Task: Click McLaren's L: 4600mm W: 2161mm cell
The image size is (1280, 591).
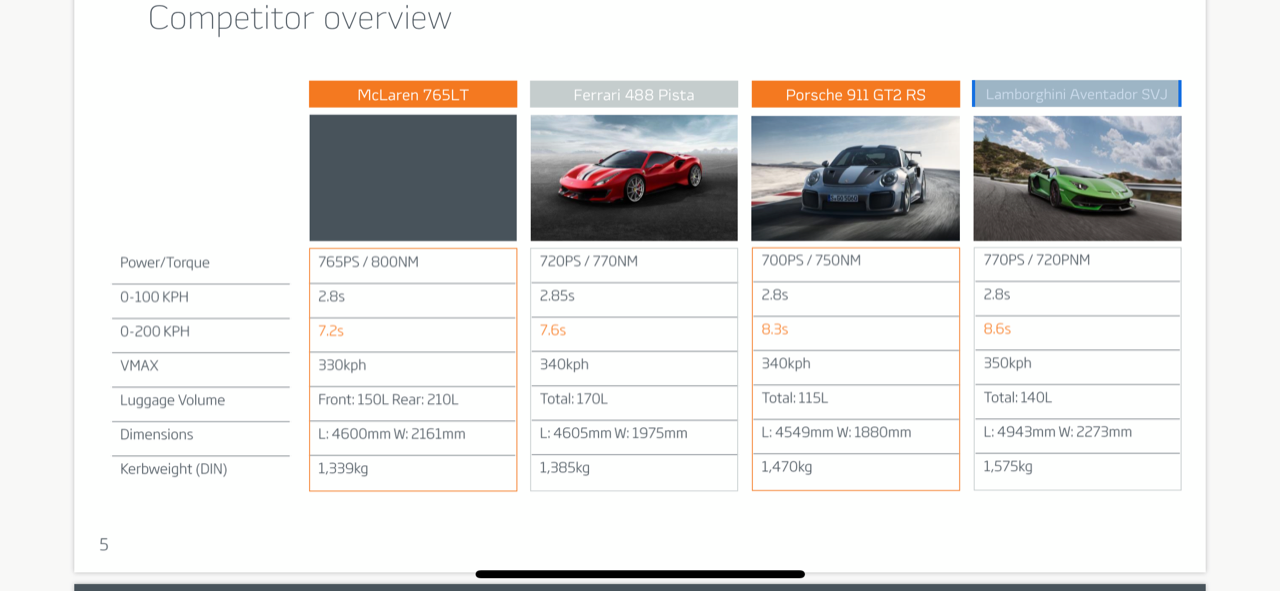Action: [392, 434]
